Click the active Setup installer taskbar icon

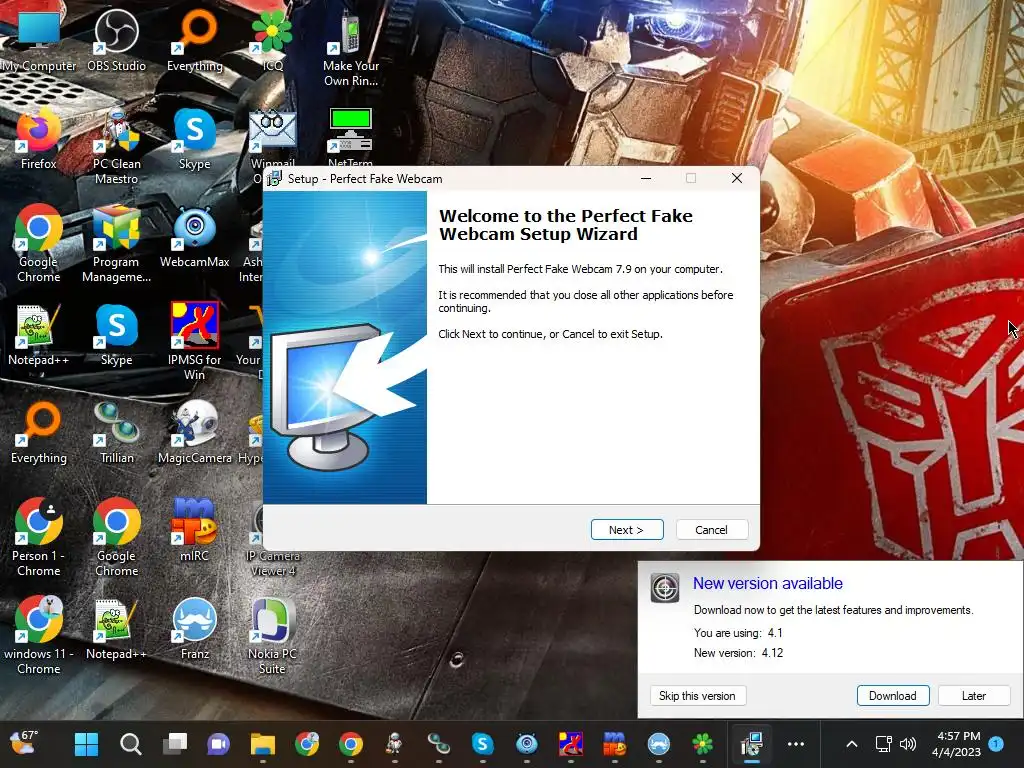point(751,744)
